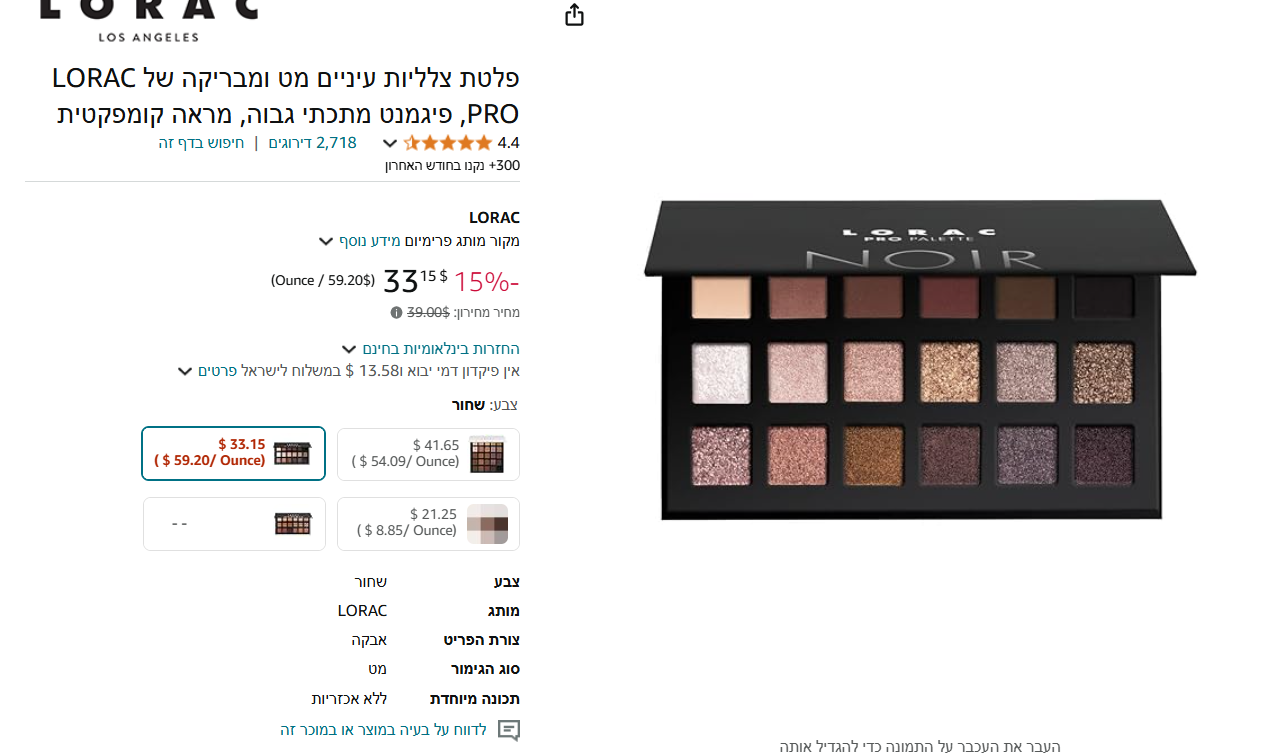Click the share icon above product image

pyautogui.click(x=574, y=15)
